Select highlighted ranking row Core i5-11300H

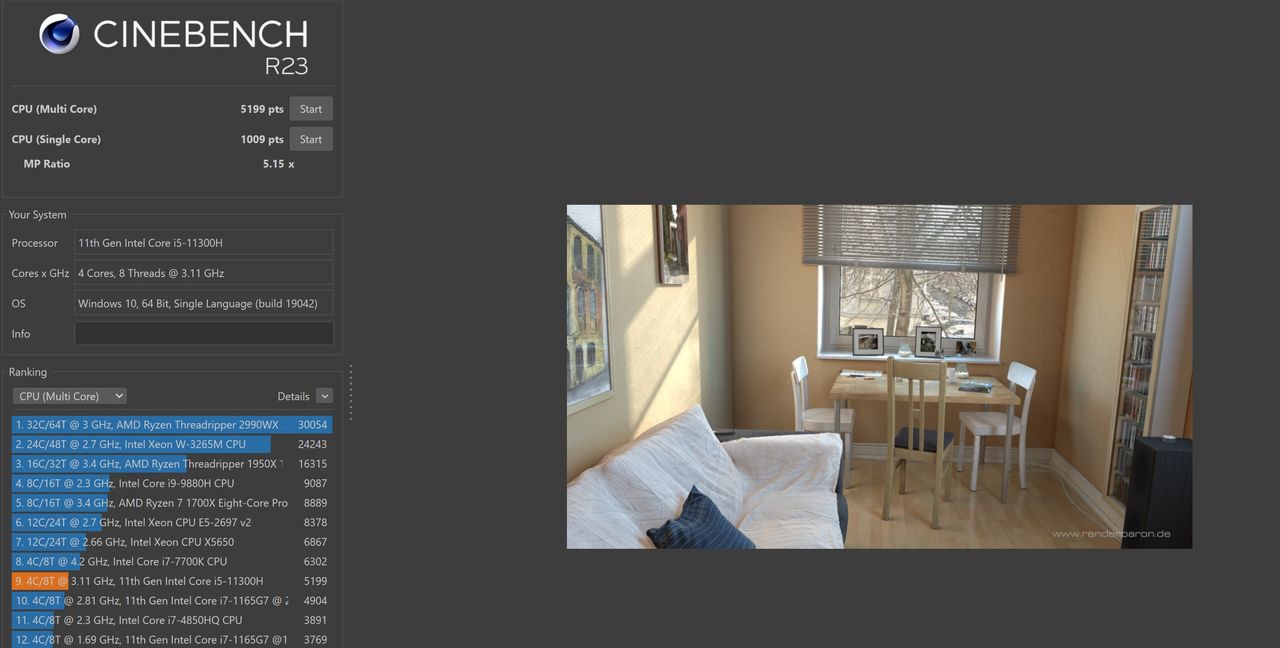pos(172,581)
